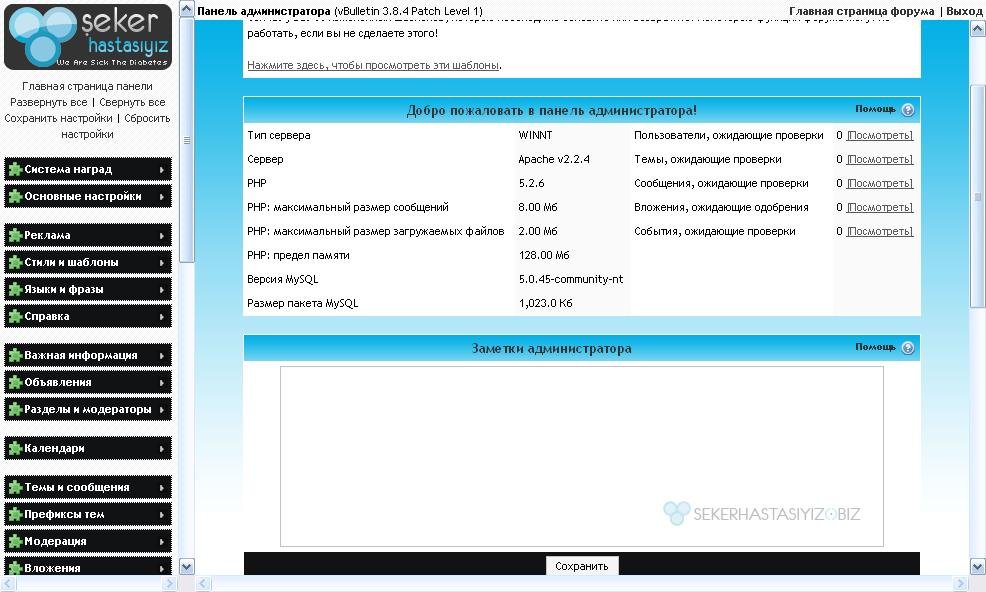Expand Разделы и модераторы menu arrow

pos(162,410)
